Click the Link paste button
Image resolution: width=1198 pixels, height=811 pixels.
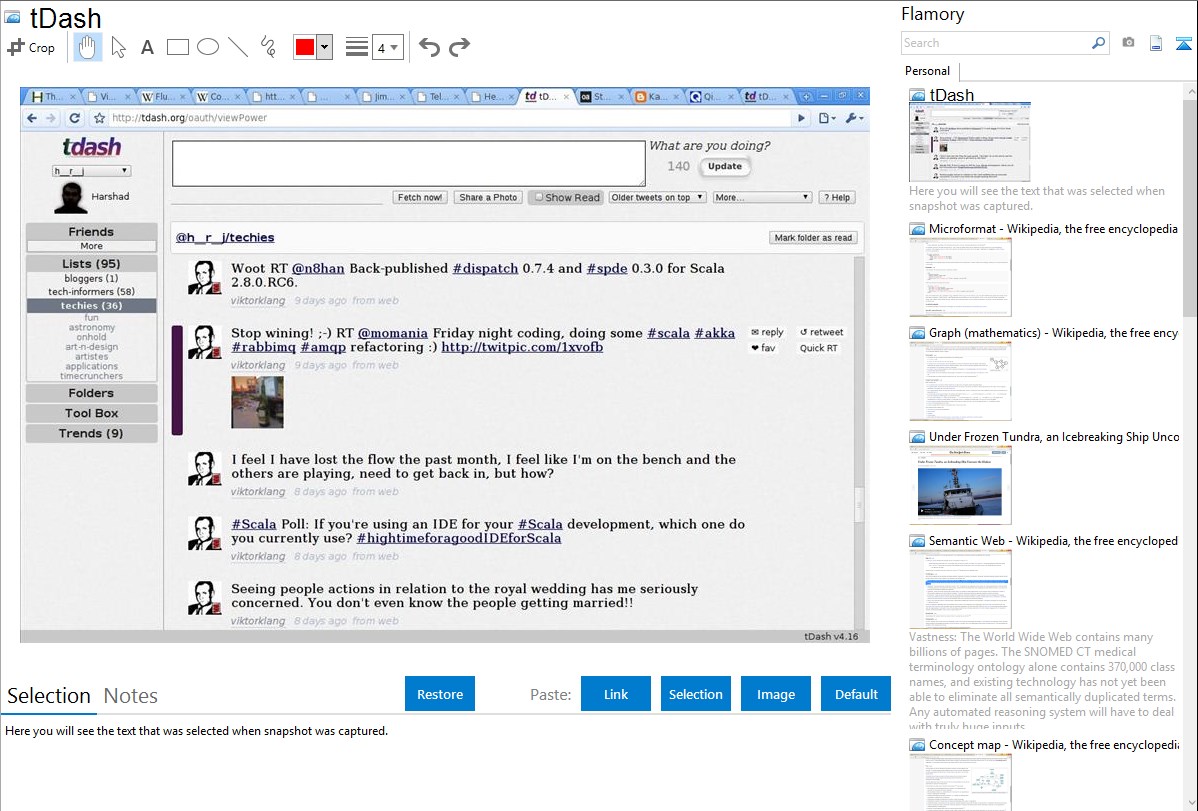(616, 694)
